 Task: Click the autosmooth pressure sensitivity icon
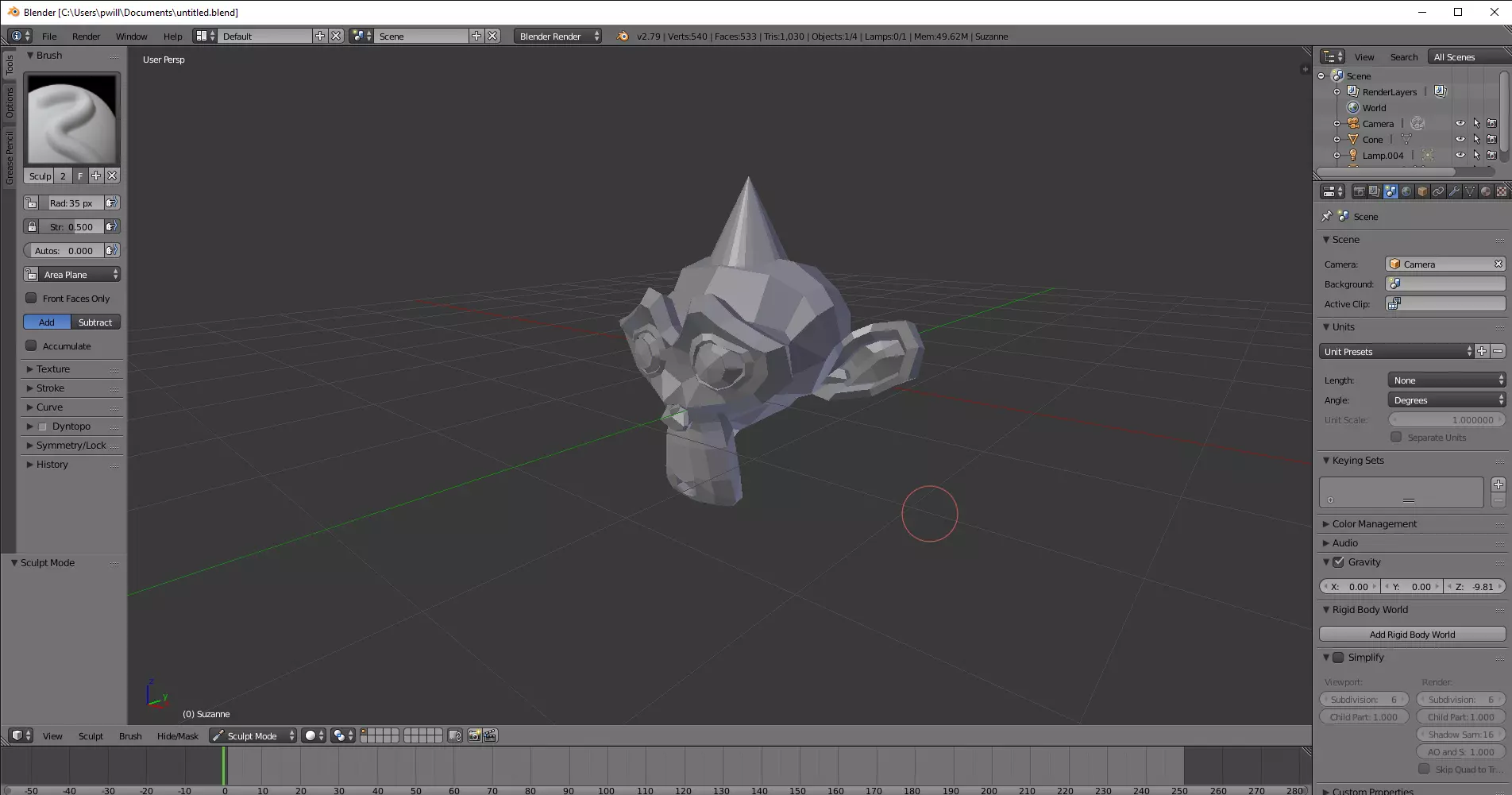tap(112, 250)
